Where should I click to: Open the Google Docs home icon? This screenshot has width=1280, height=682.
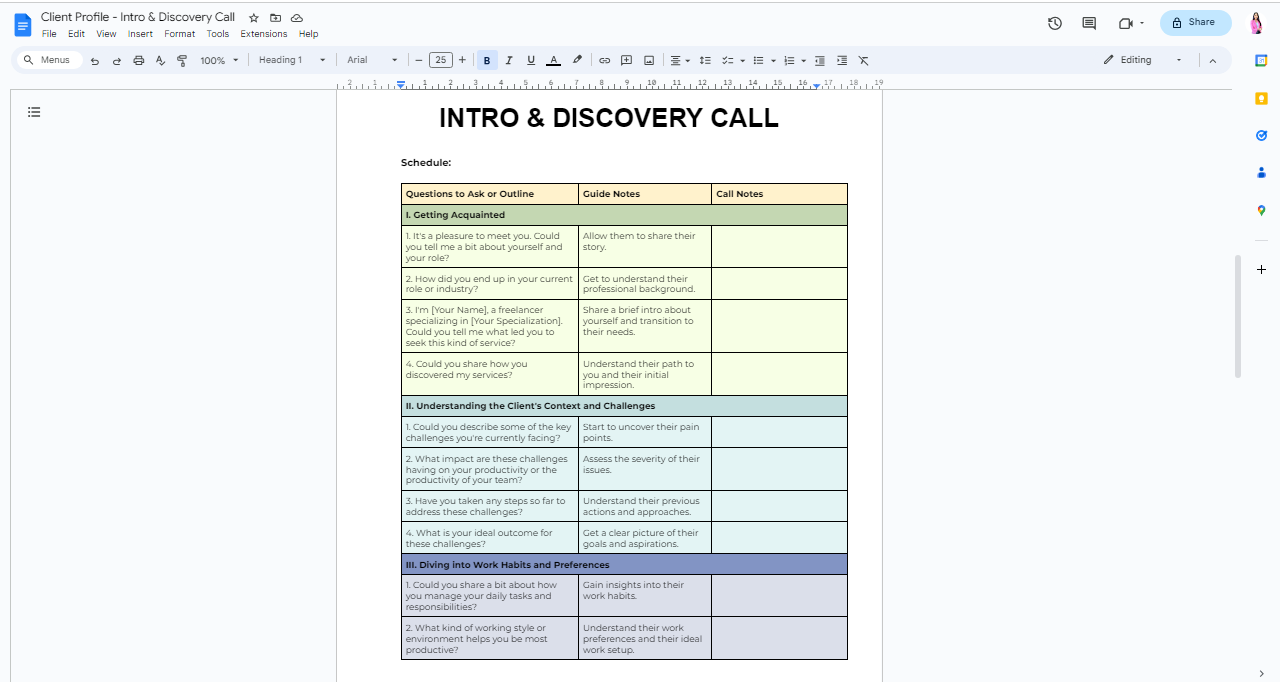(22, 25)
